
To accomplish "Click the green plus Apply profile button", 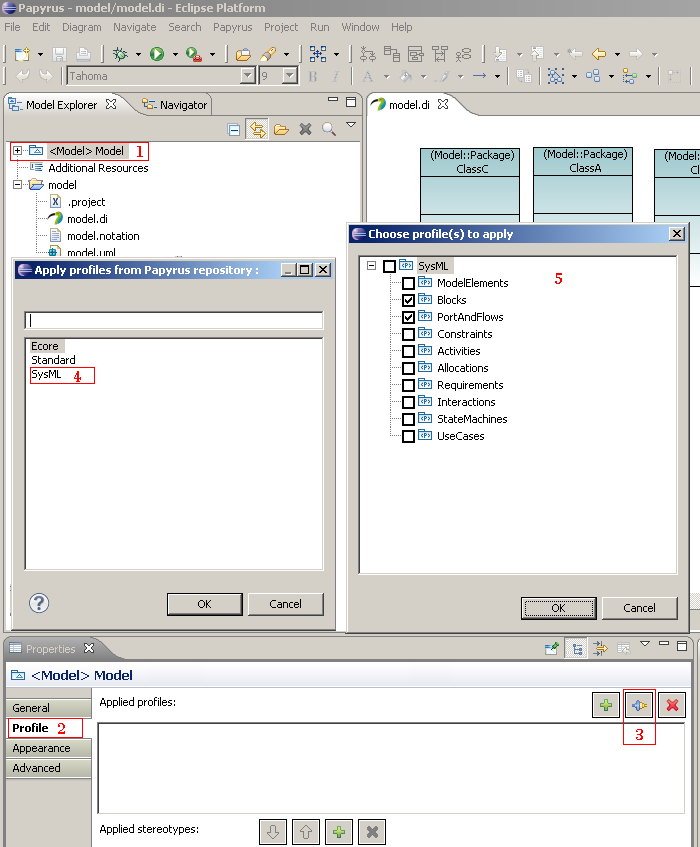I will pos(605,705).
